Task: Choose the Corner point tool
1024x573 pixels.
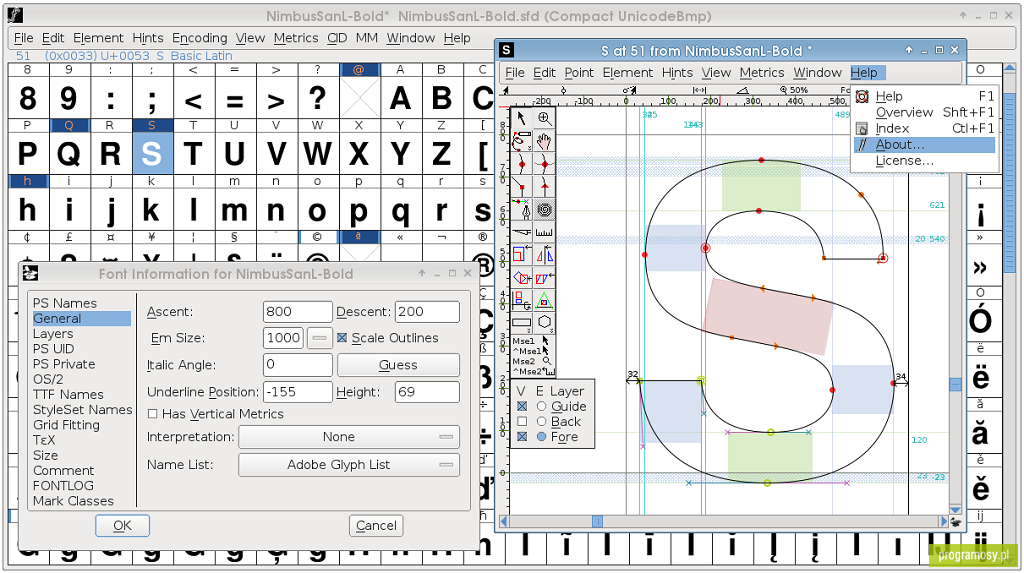Action: point(521,186)
